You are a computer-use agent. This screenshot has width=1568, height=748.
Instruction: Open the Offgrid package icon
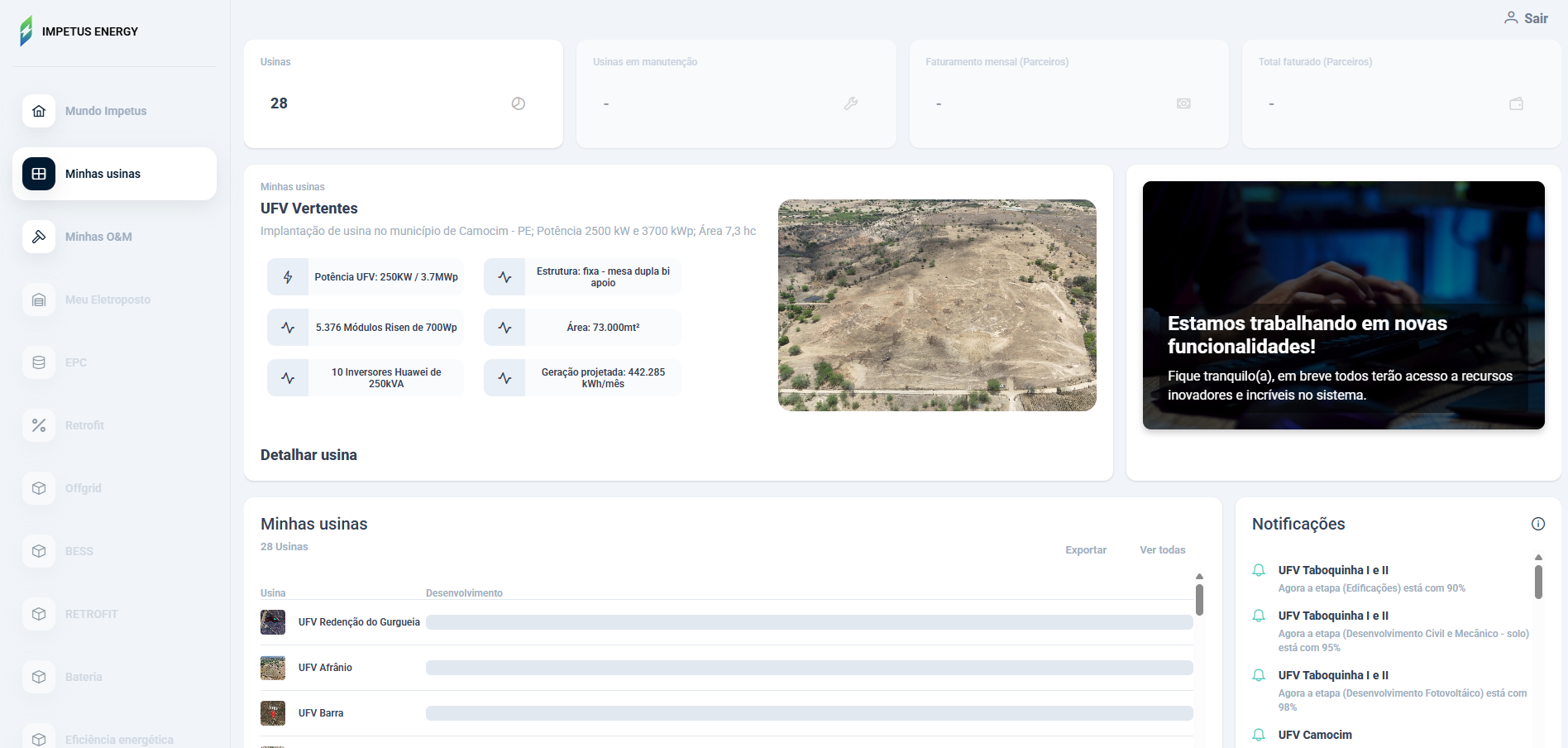(x=38, y=488)
